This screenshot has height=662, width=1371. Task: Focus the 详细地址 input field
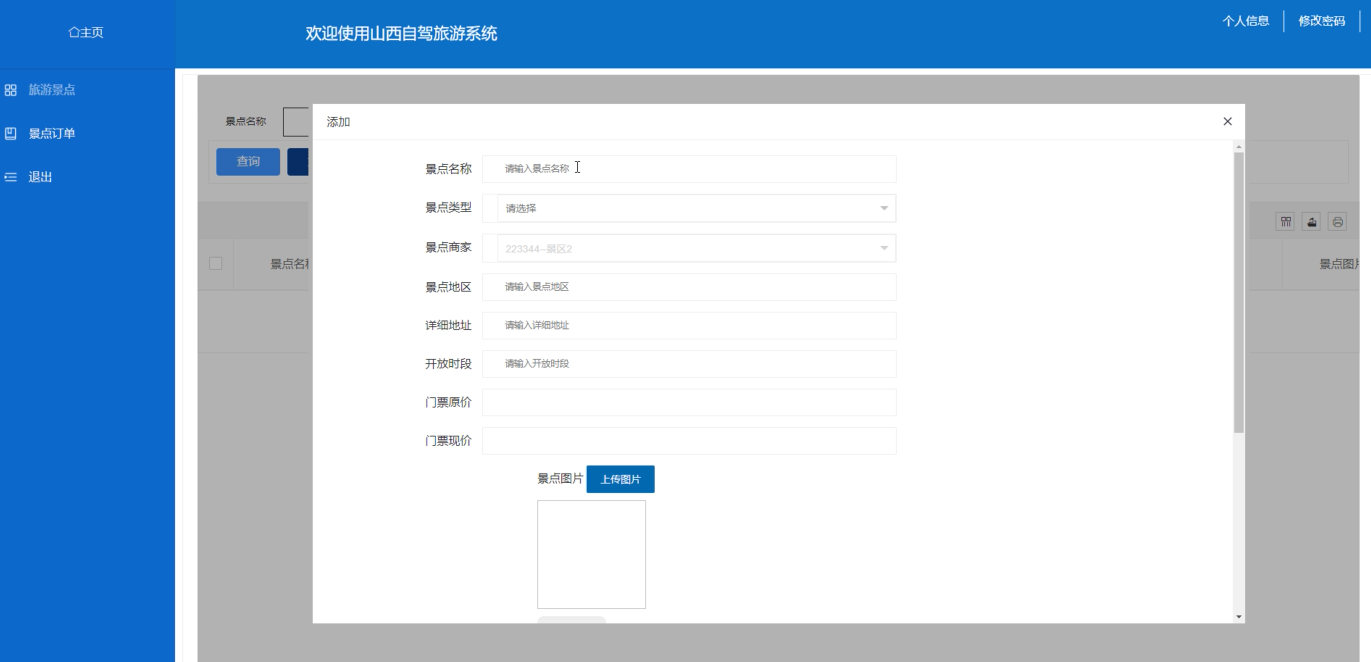pyautogui.click(x=689, y=325)
